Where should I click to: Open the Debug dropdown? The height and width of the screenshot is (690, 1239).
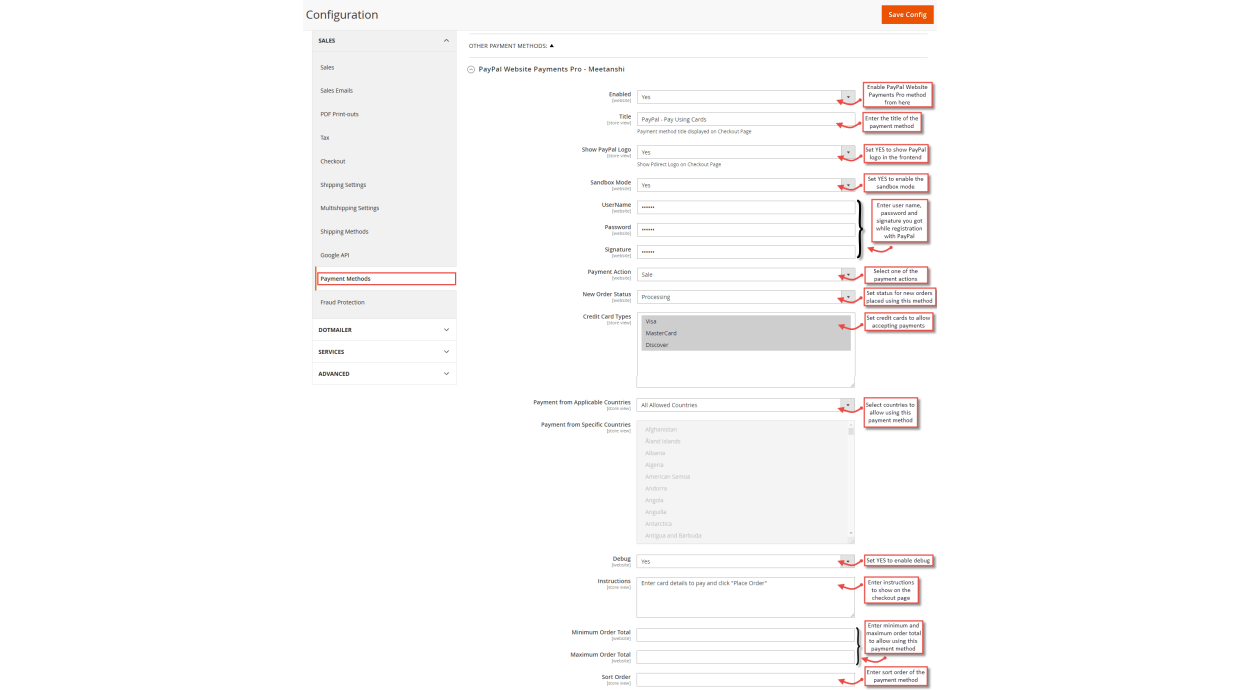coord(746,561)
